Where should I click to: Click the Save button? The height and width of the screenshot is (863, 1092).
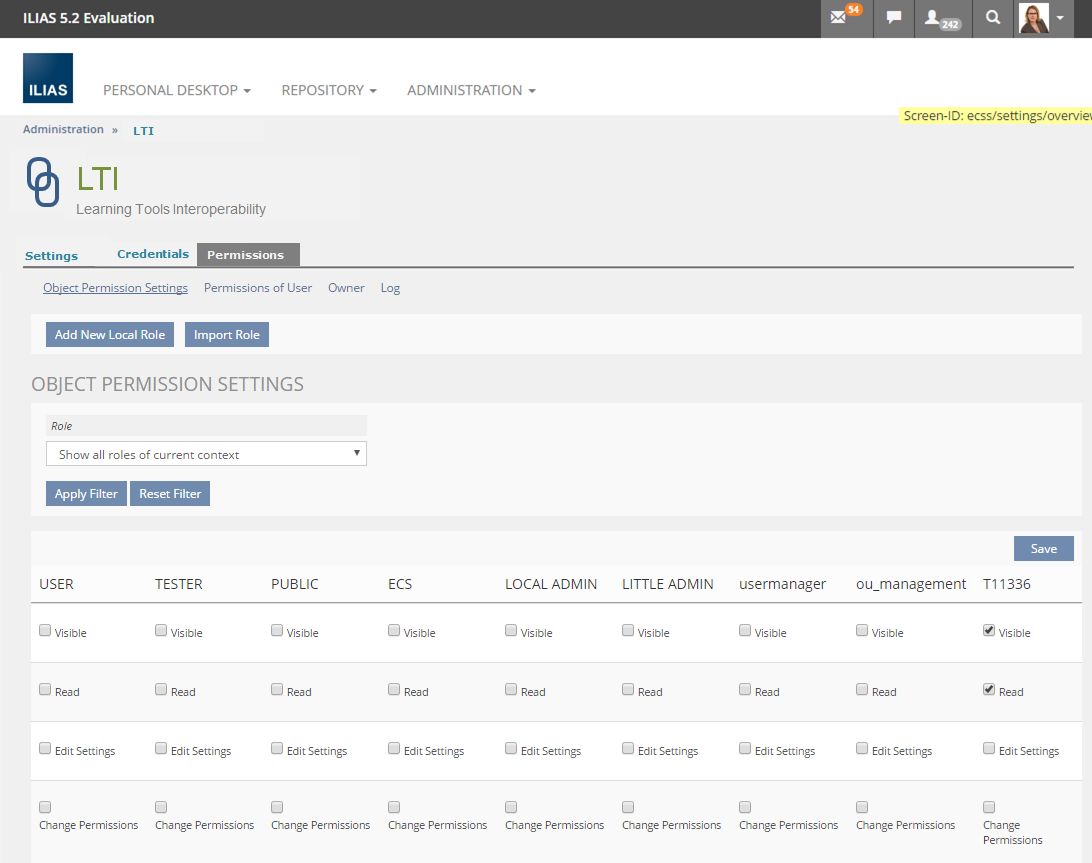(x=1043, y=549)
